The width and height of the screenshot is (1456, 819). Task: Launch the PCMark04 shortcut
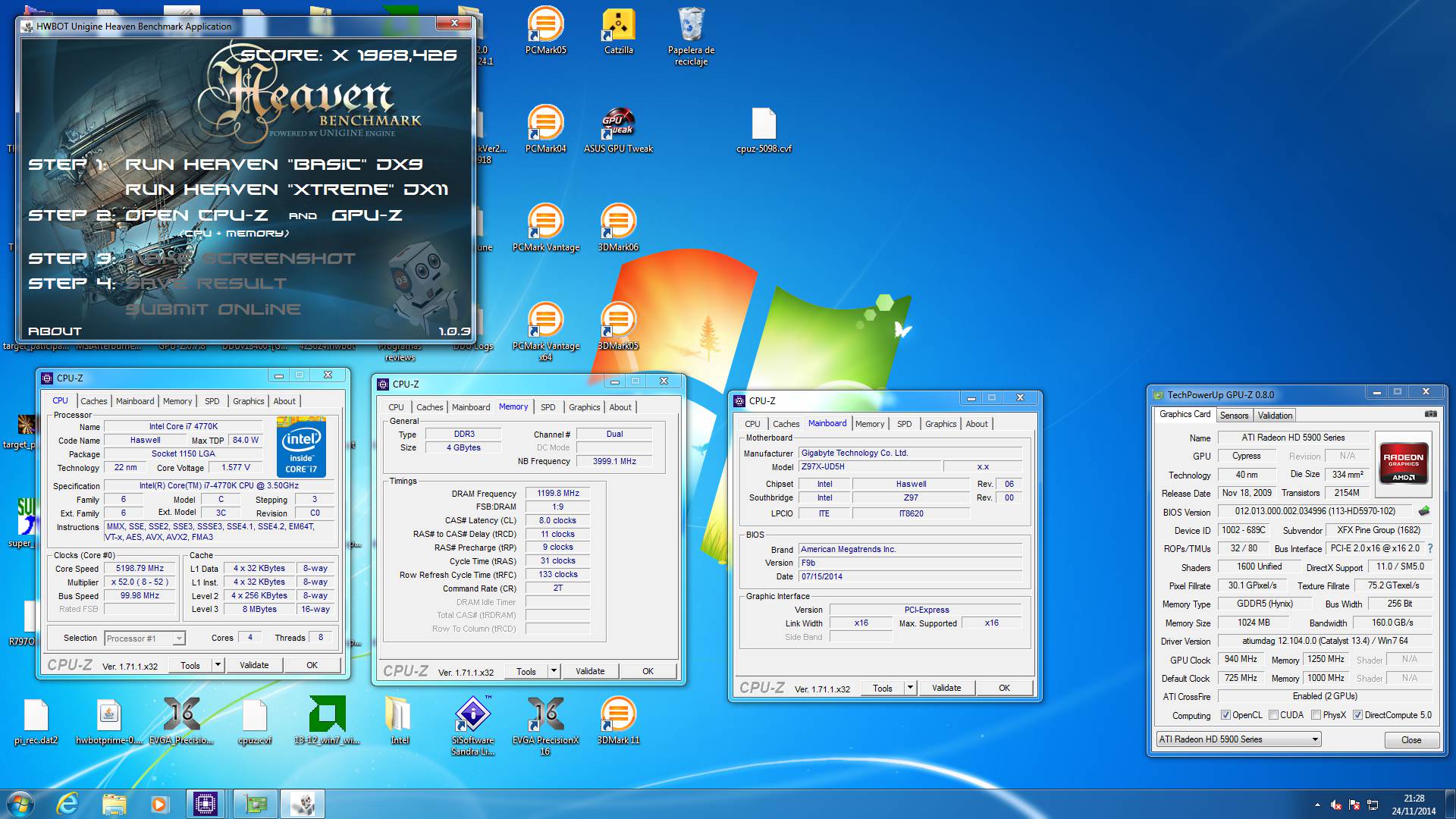click(x=545, y=129)
